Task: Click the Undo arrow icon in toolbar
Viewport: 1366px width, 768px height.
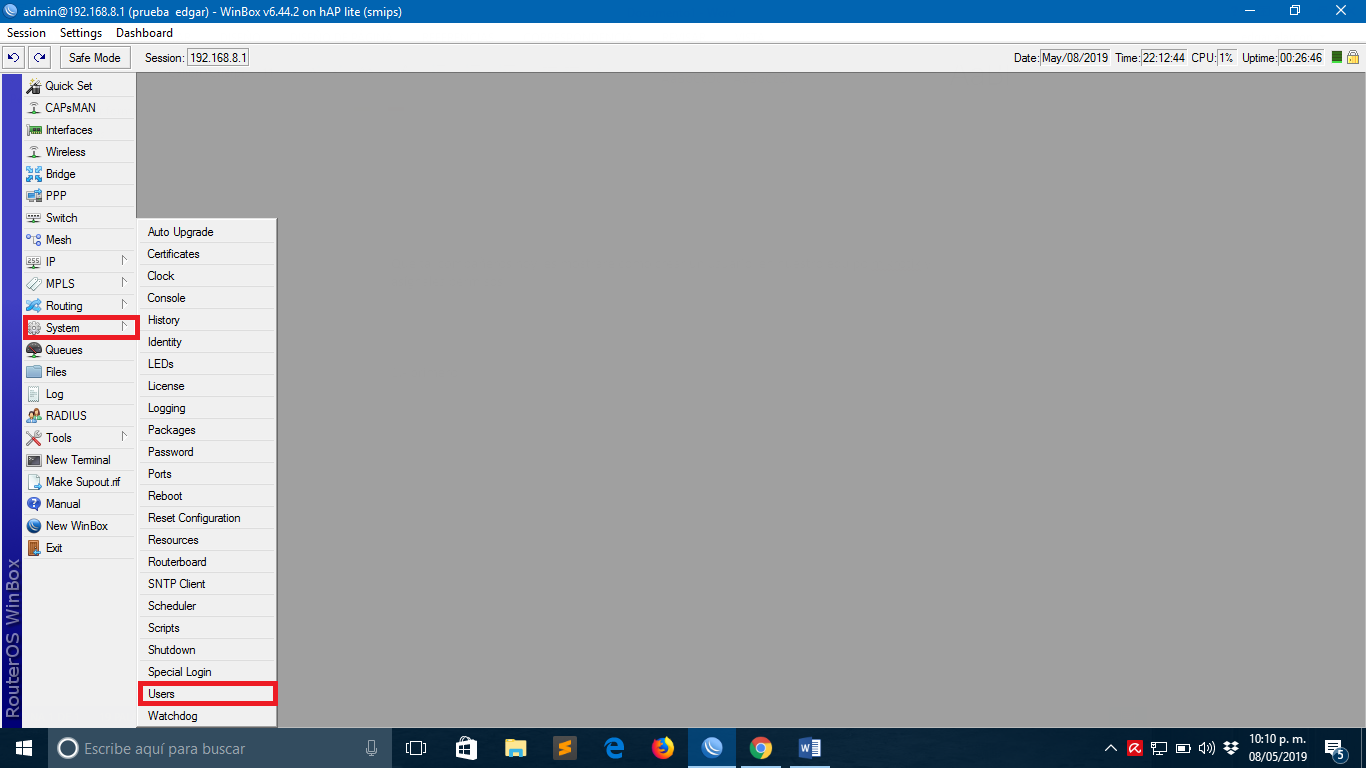Action: click(x=14, y=58)
